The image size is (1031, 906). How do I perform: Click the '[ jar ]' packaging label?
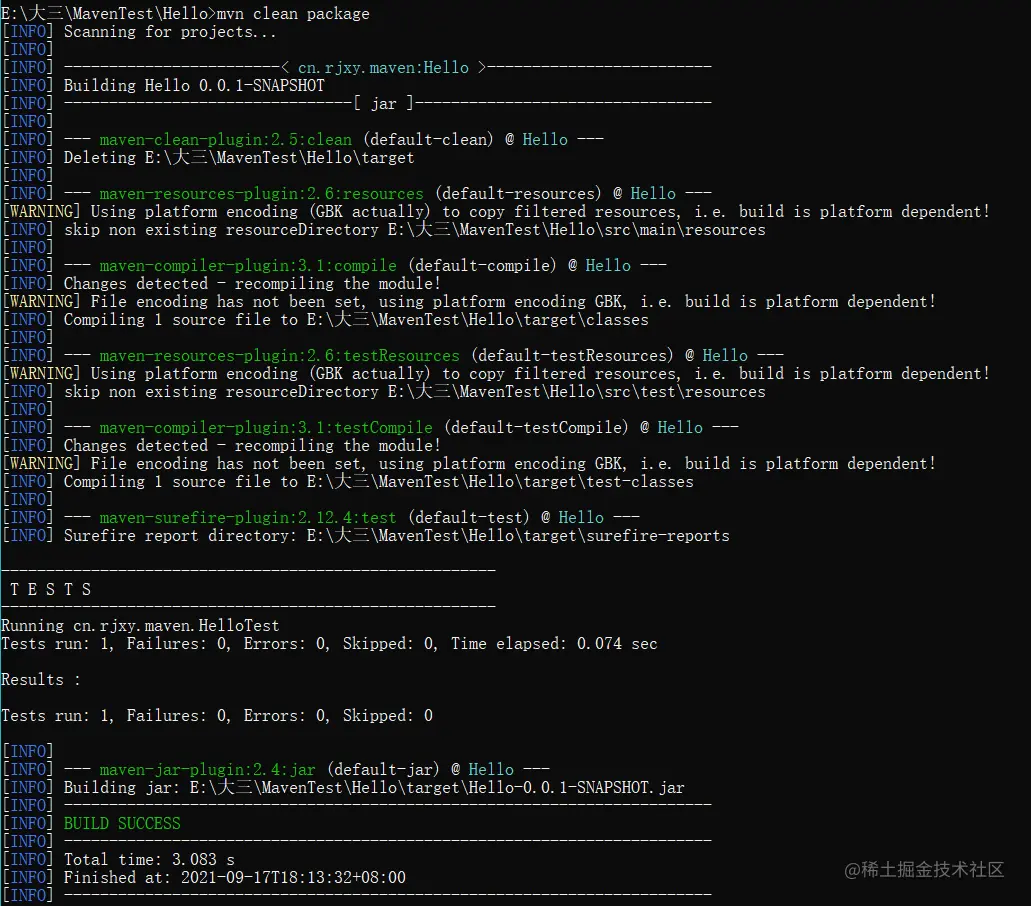(383, 104)
